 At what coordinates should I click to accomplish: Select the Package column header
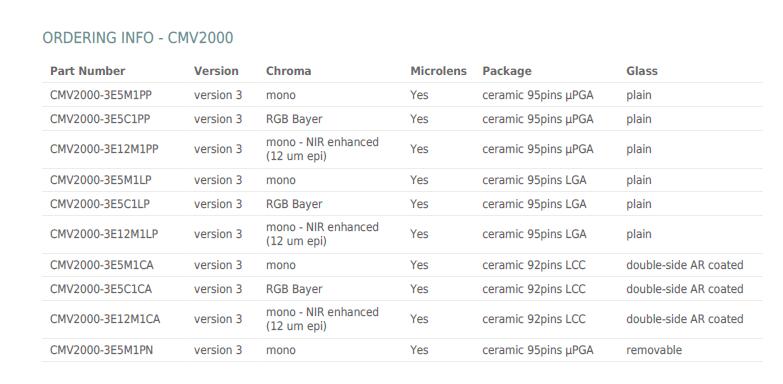pyautogui.click(x=507, y=71)
